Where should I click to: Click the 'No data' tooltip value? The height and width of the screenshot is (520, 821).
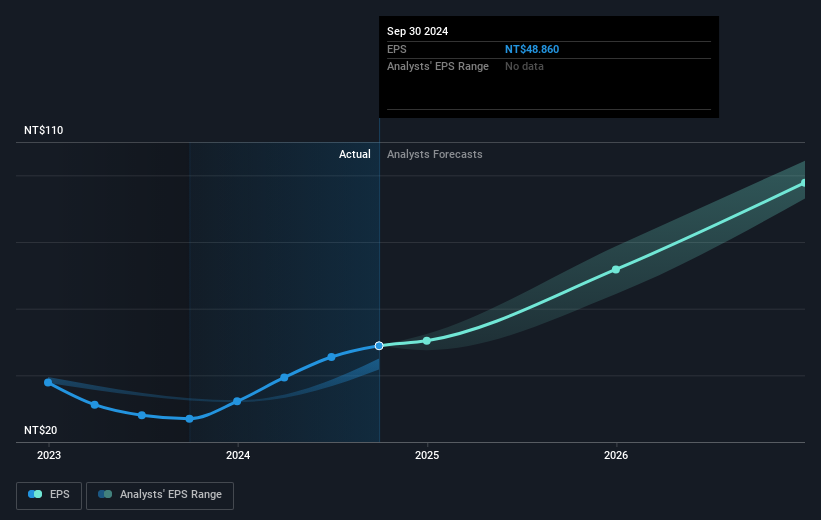(x=524, y=67)
